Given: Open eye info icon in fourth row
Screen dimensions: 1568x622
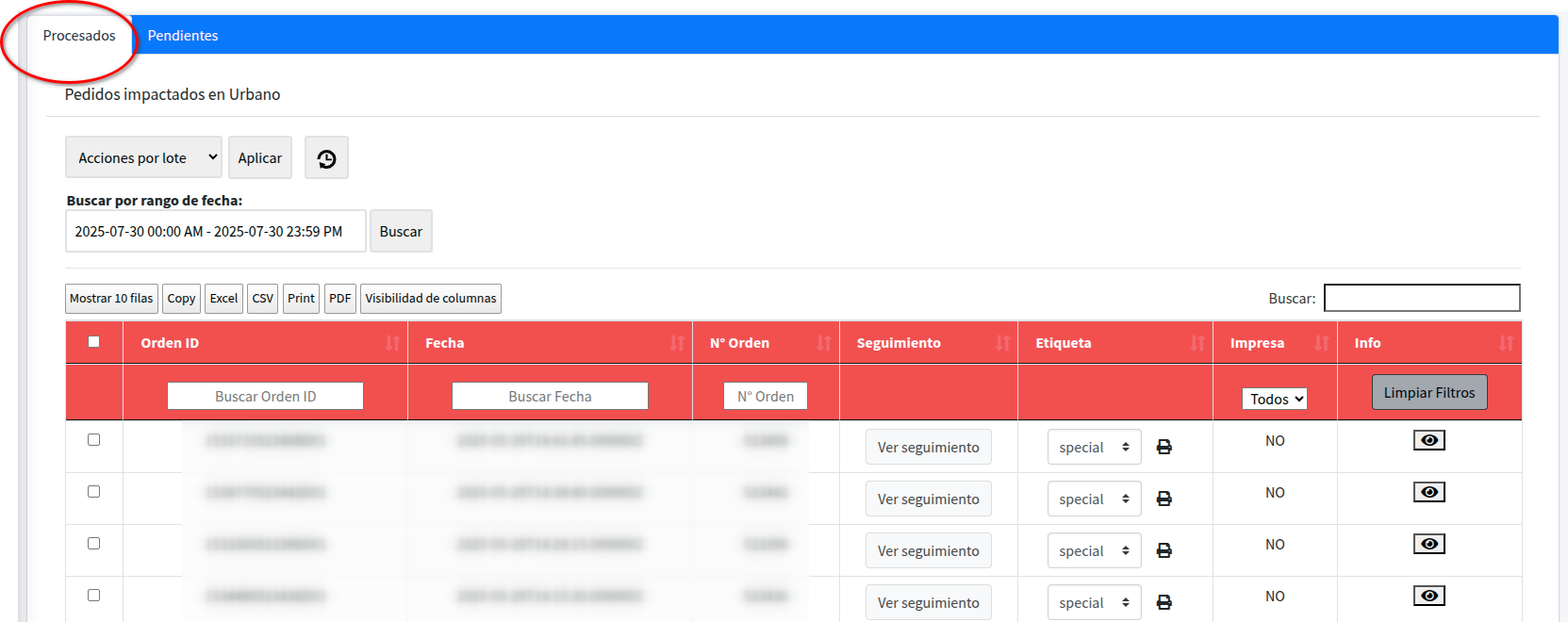Looking at the screenshot, I should point(1428,596).
